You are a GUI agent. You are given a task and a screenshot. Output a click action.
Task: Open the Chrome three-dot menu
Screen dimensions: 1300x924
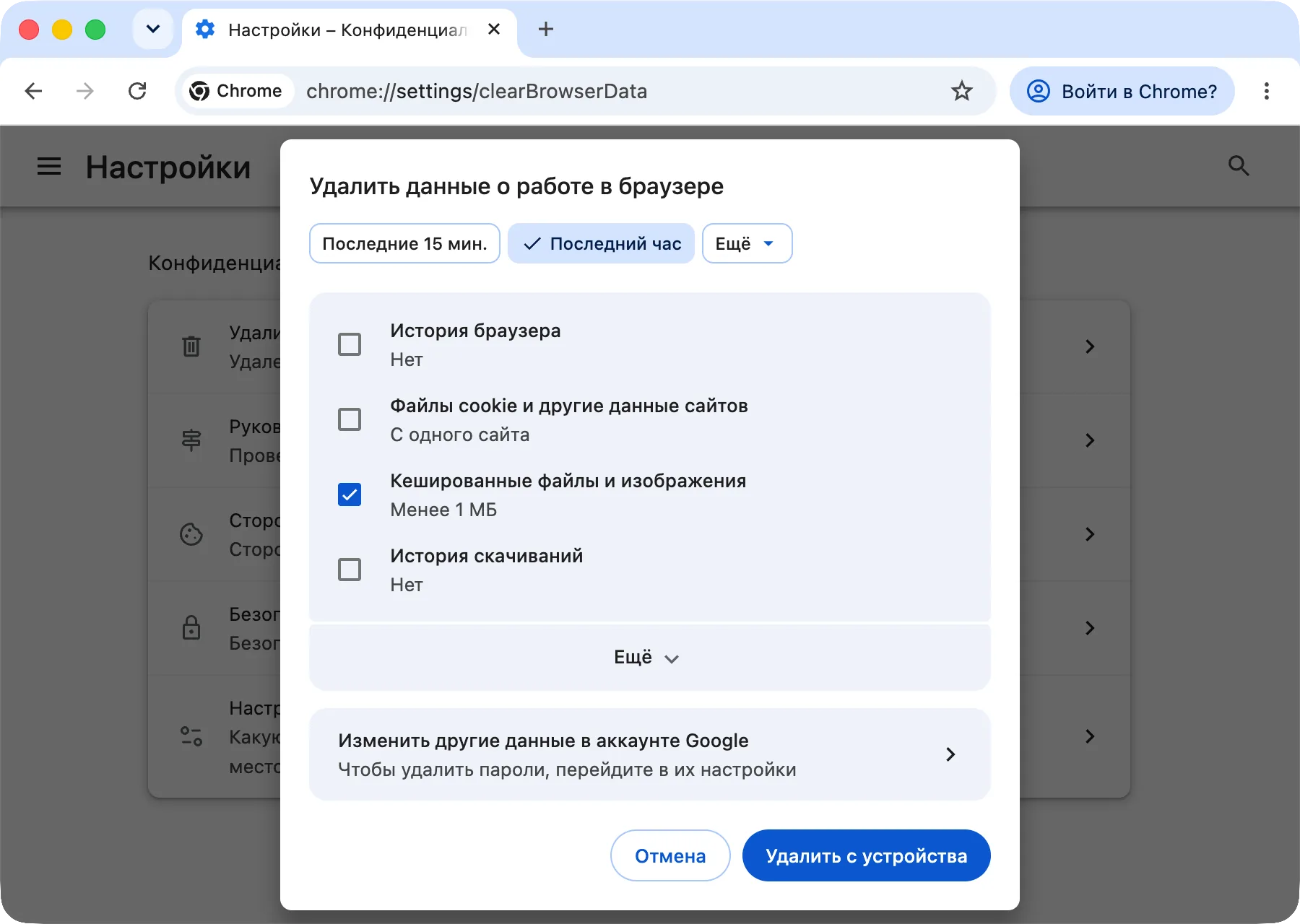[x=1266, y=91]
